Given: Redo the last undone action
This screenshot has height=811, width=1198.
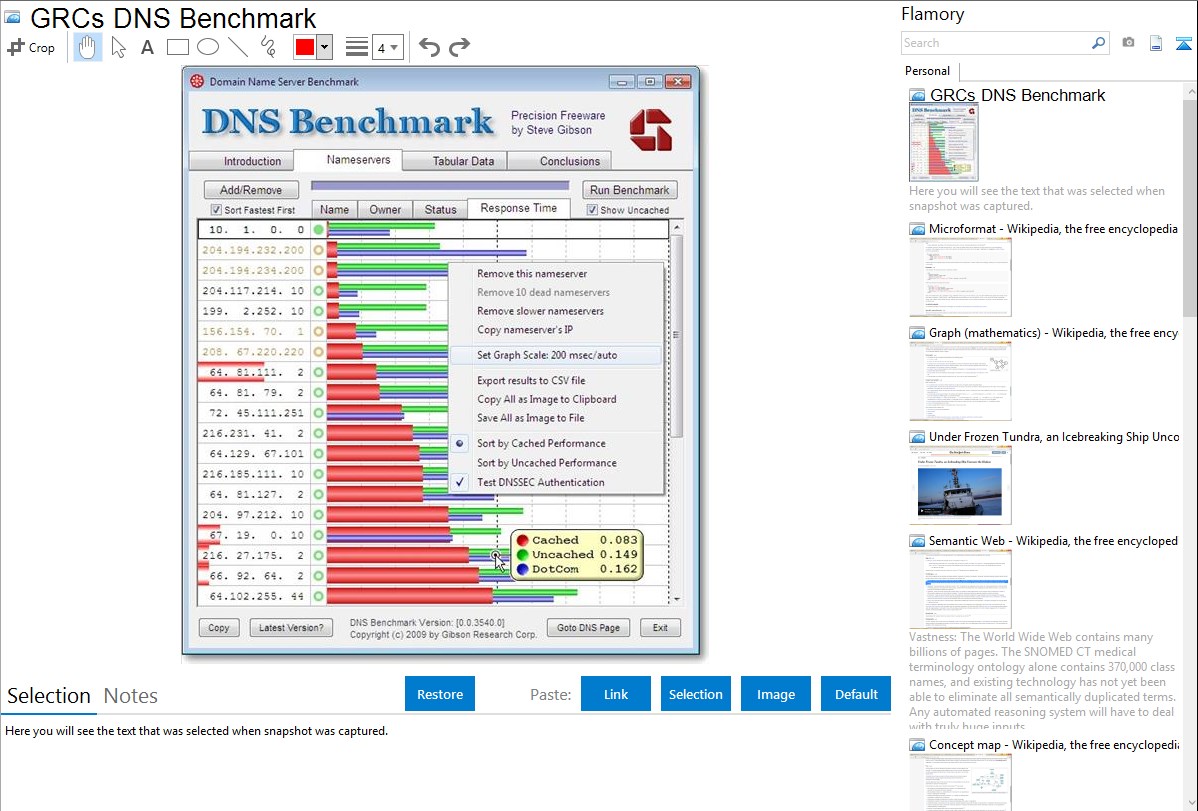Looking at the screenshot, I should (459, 47).
